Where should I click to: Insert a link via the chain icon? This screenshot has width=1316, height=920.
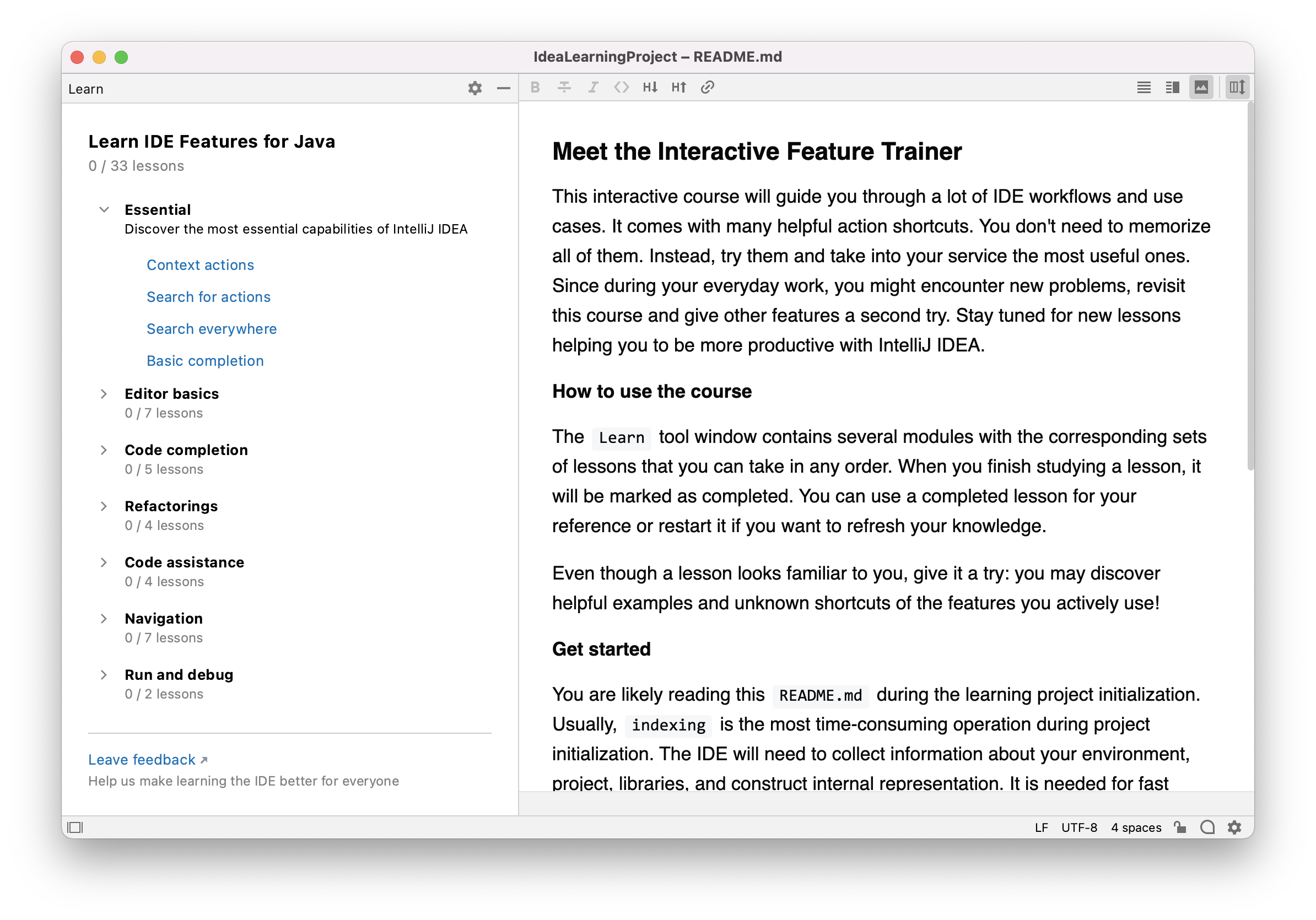point(707,88)
